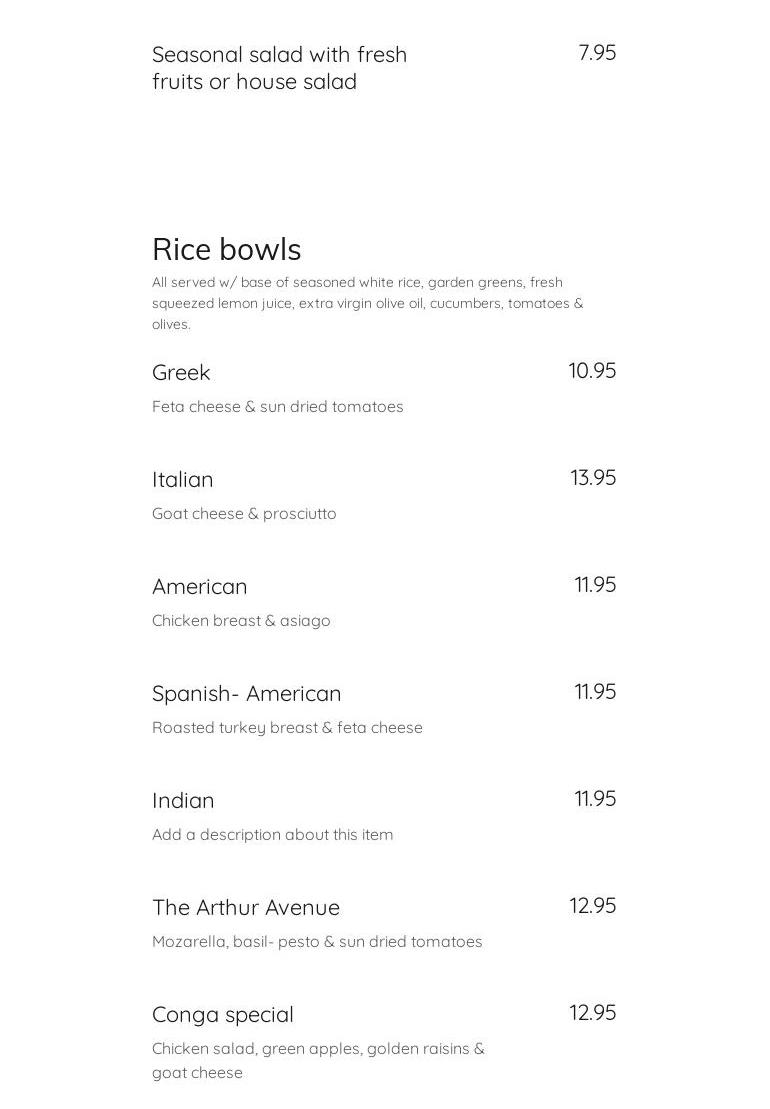The width and height of the screenshot is (770, 1109).
Task: Select the rice bowls base ingredients description
Action: coord(367,303)
